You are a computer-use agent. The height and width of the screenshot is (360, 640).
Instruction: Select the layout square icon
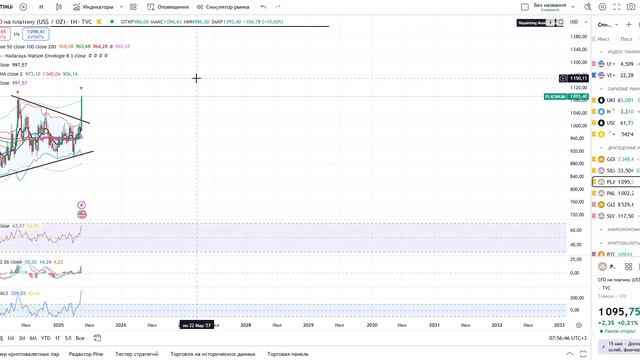coord(525,7)
